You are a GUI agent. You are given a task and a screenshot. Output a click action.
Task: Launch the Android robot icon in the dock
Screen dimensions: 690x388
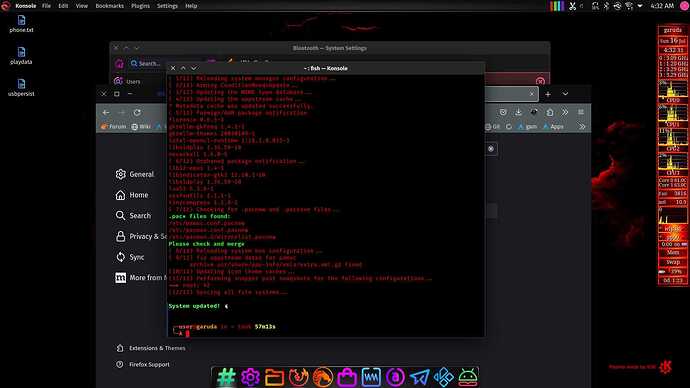[468, 377]
